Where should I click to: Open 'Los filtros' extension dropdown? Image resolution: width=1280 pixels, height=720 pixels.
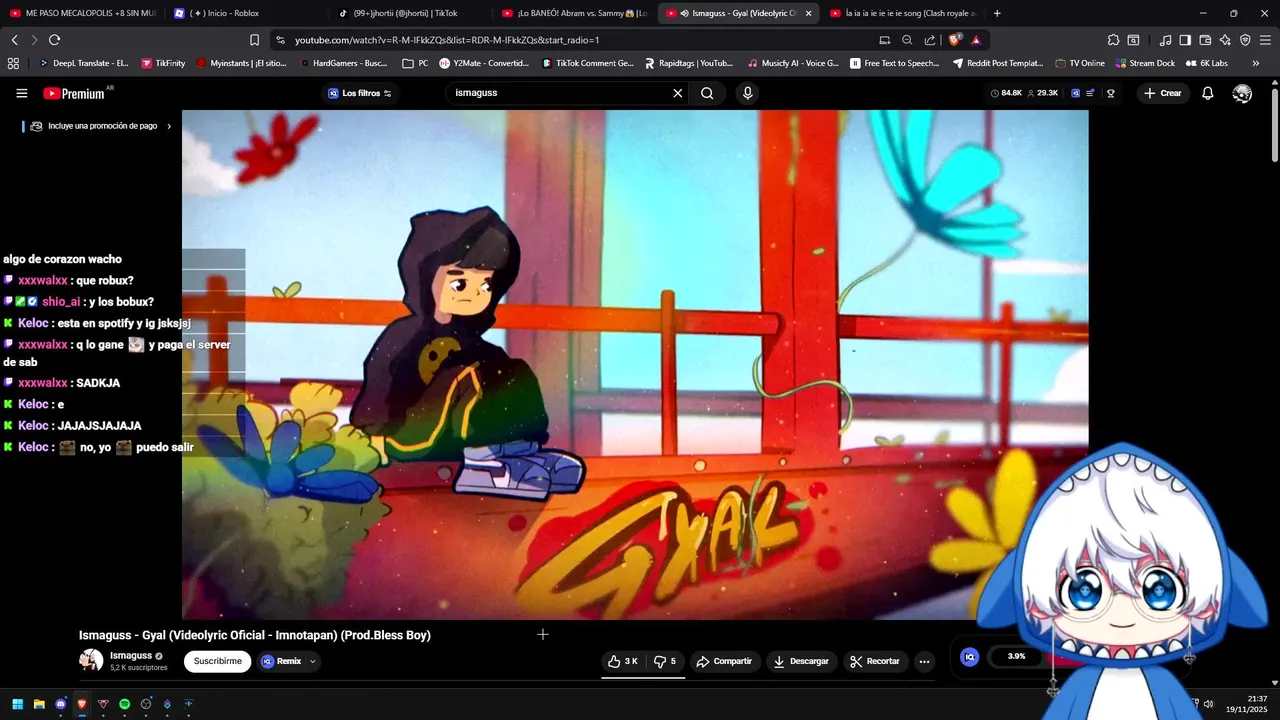pos(360,93)
